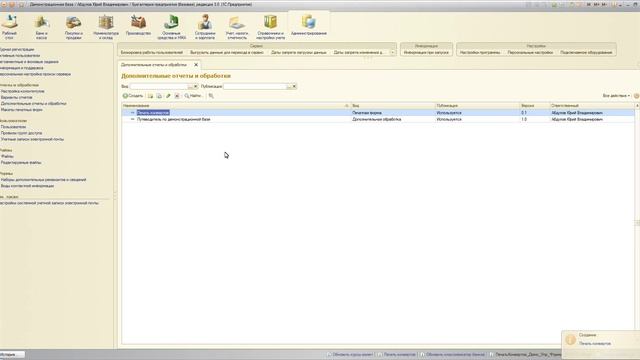Viewport: 640px width, 360px height.
Task: Open Учет, налоги, отчетность section
Action: pos(237,27)
